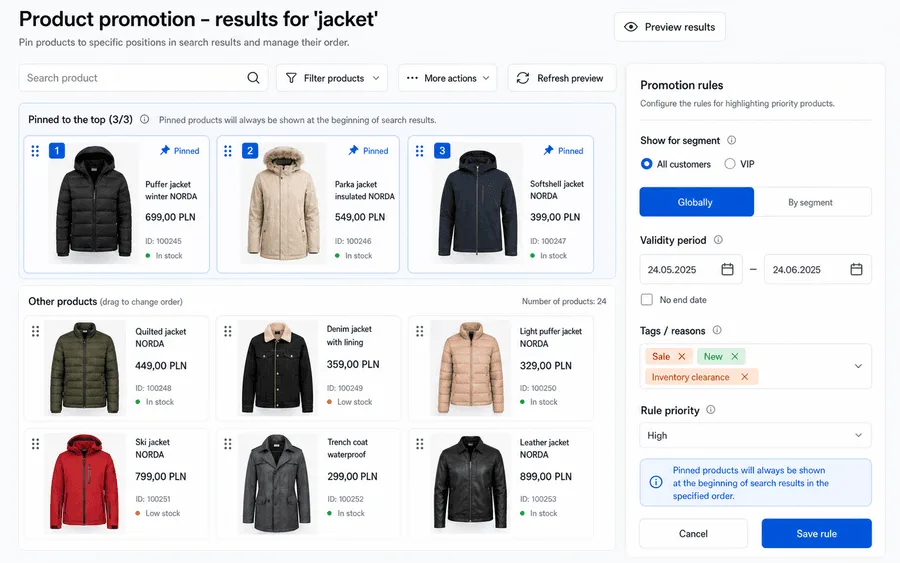Open Filter products dropdown
The image size is (900, 563).
click(332, 78)
